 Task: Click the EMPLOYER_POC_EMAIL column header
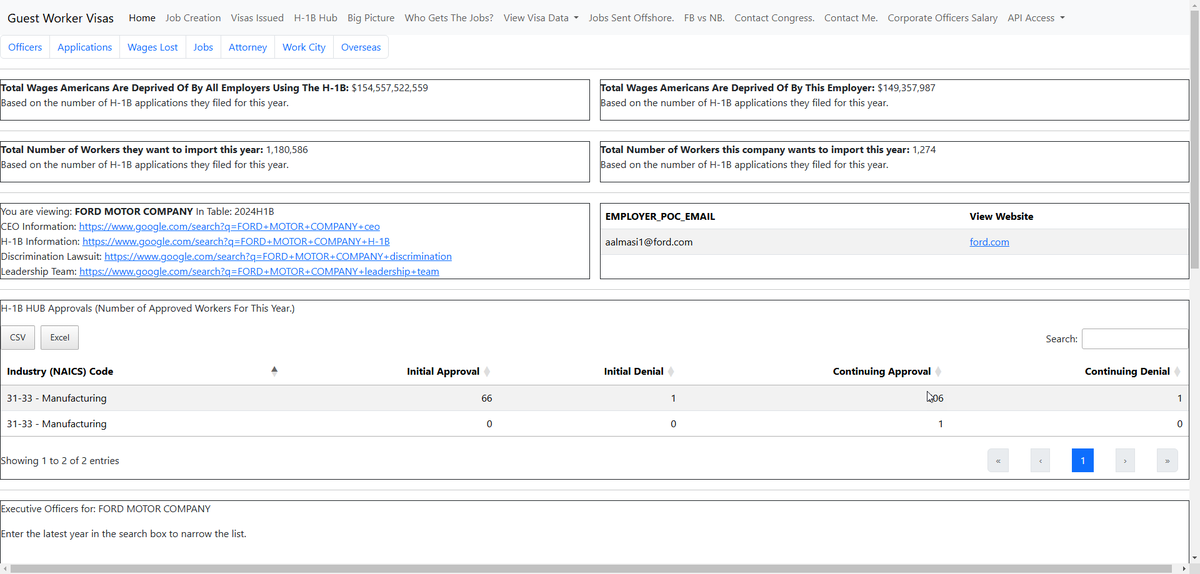[660, 216]
